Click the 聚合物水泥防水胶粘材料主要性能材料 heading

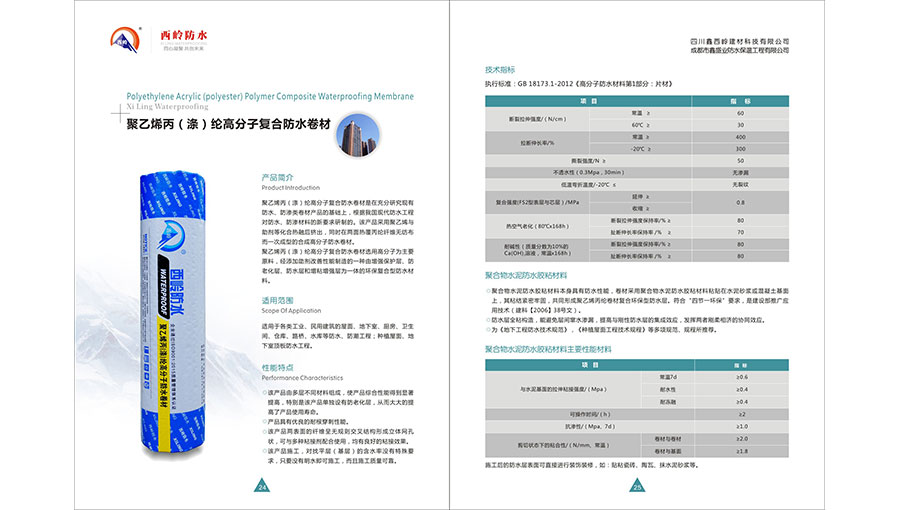coord(548,349)
